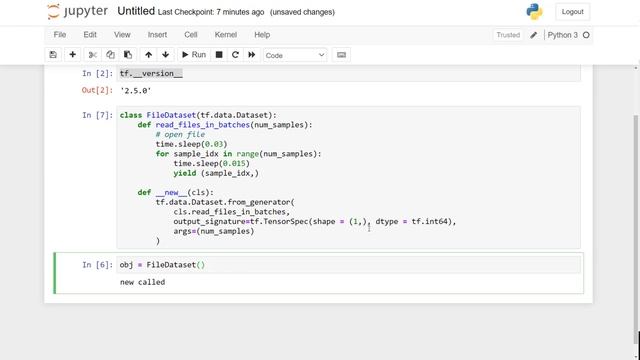Open the Insert menu
Screen dimensions: 640x360
coord(157,35)
